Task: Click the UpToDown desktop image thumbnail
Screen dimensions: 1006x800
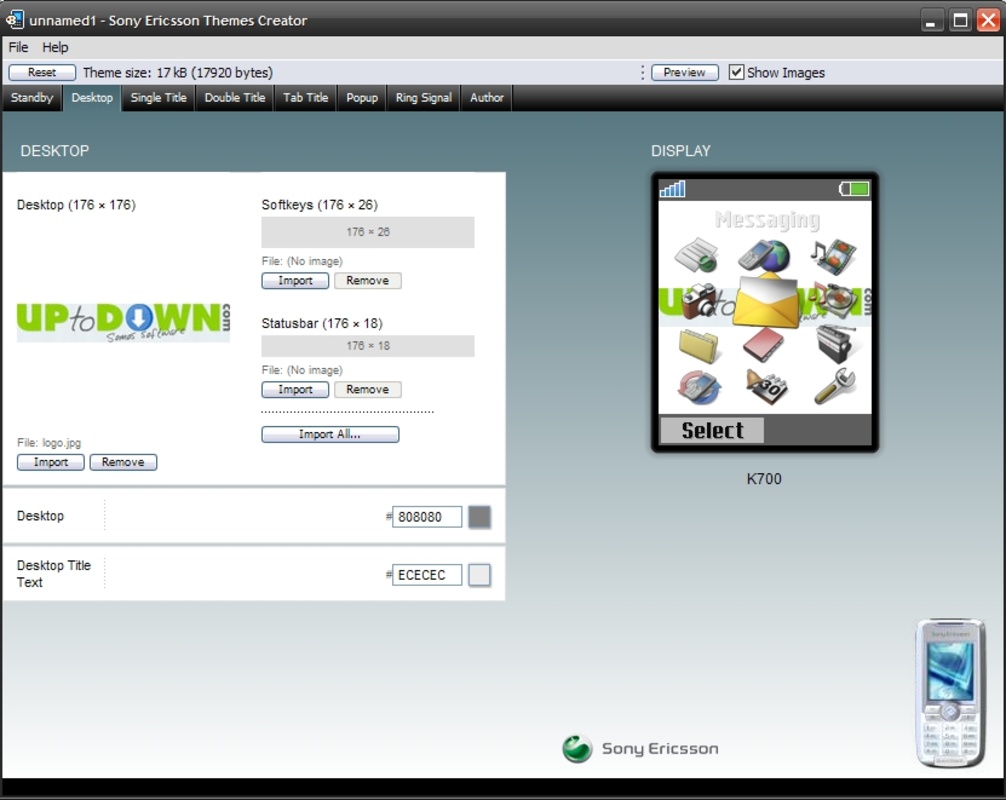Action: pyautogui.click(x=123, y=322)
